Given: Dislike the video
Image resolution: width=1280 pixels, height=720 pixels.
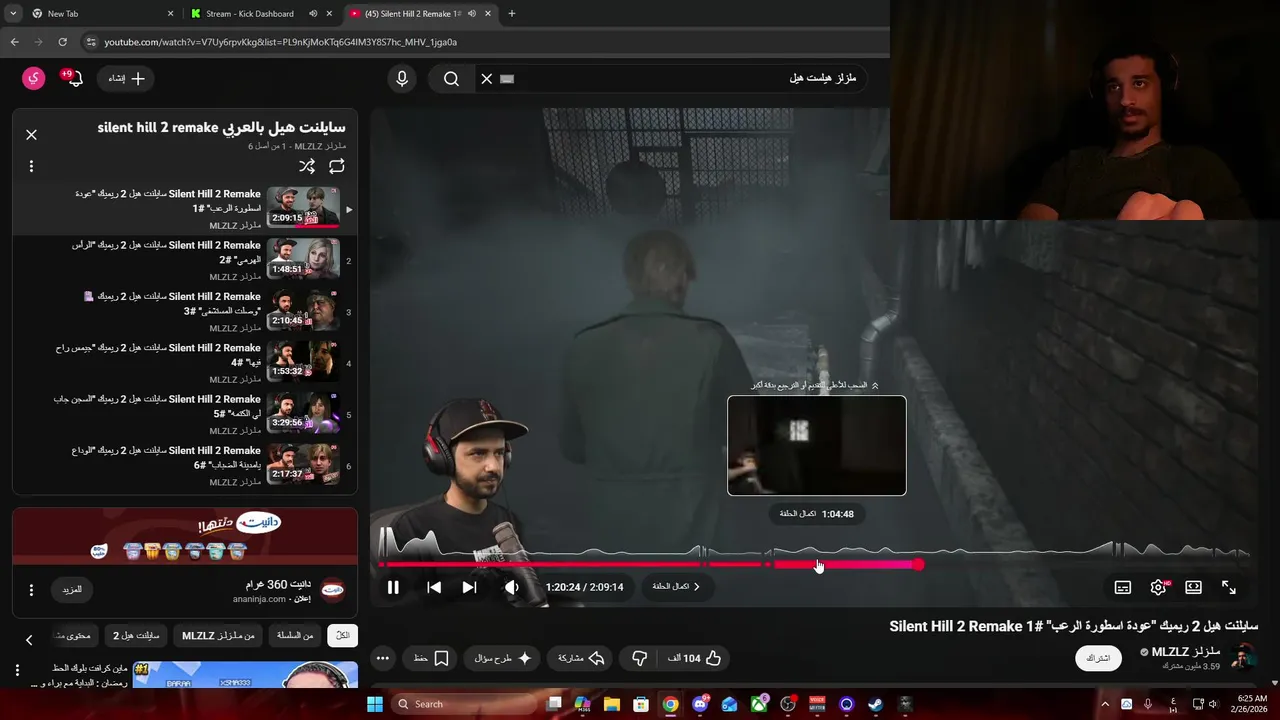Looking at the screenshot, I should pos(640,658).
